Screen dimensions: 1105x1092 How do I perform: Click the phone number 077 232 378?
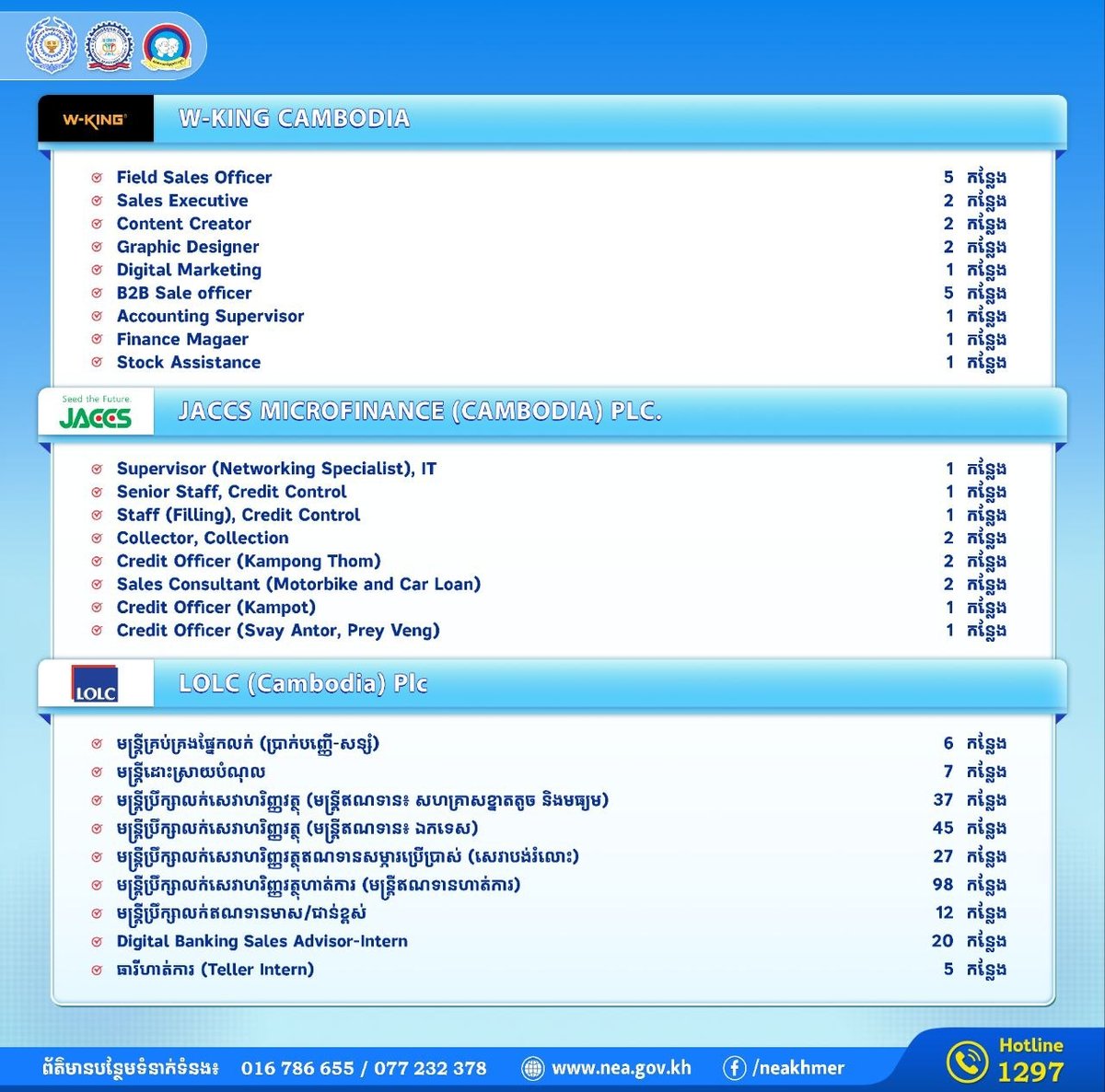coord(430,1068)
